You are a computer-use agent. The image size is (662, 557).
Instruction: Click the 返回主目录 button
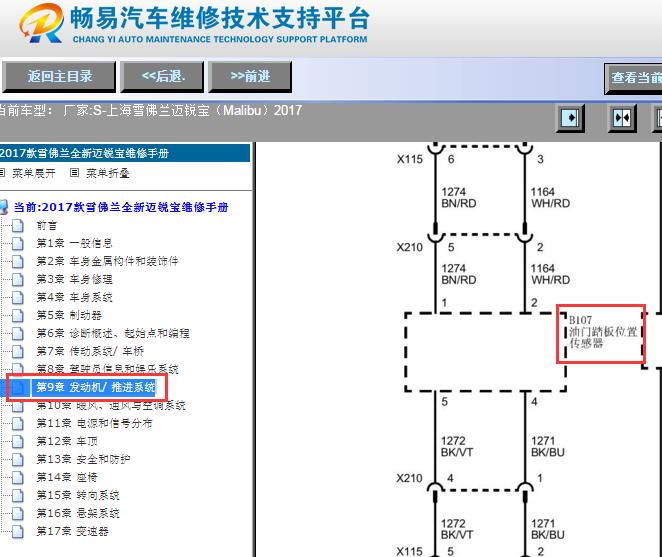pos(59,76)
